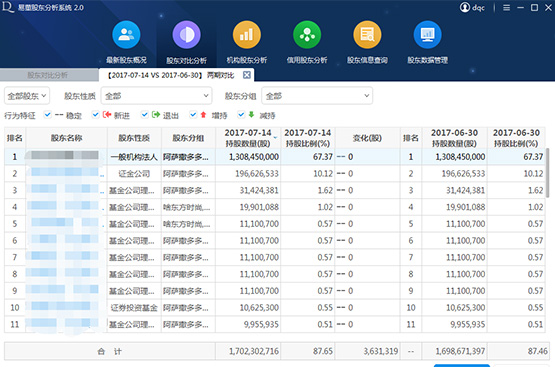555x367 pixels.
Task: Click total change 3,631,319 in summary row
Action: 381,351
